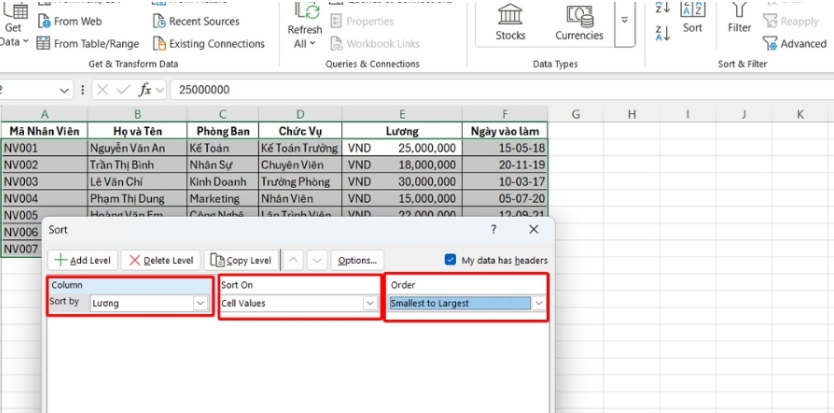Open the Sort dialog ribbon button
Viewport: 834px width, 413px height.
click(x=693, y=18)
